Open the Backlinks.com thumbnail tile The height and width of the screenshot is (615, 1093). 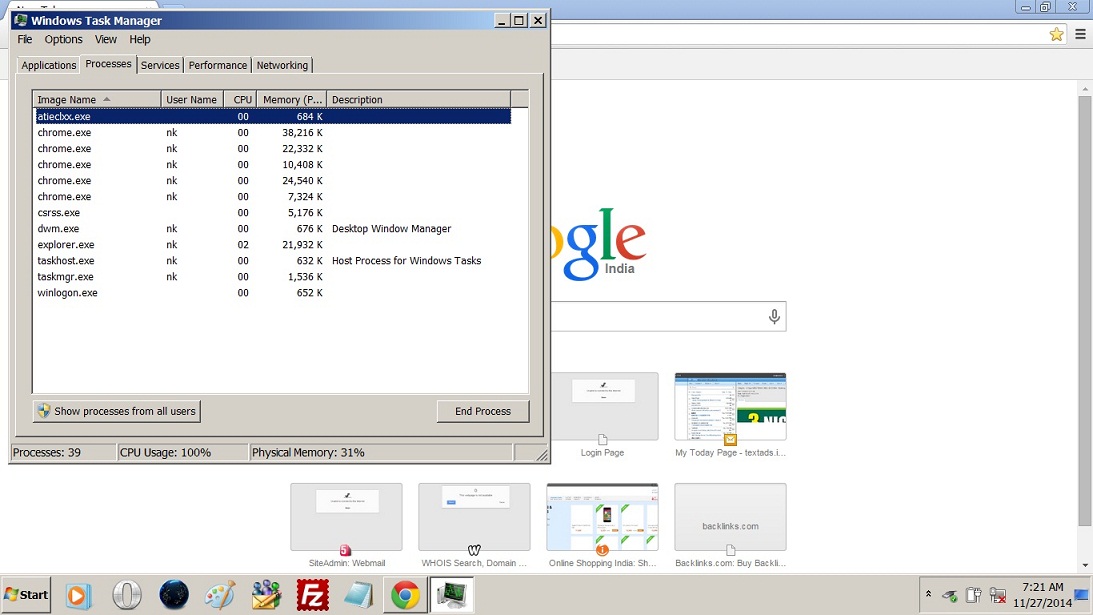(x=730, y=517)
